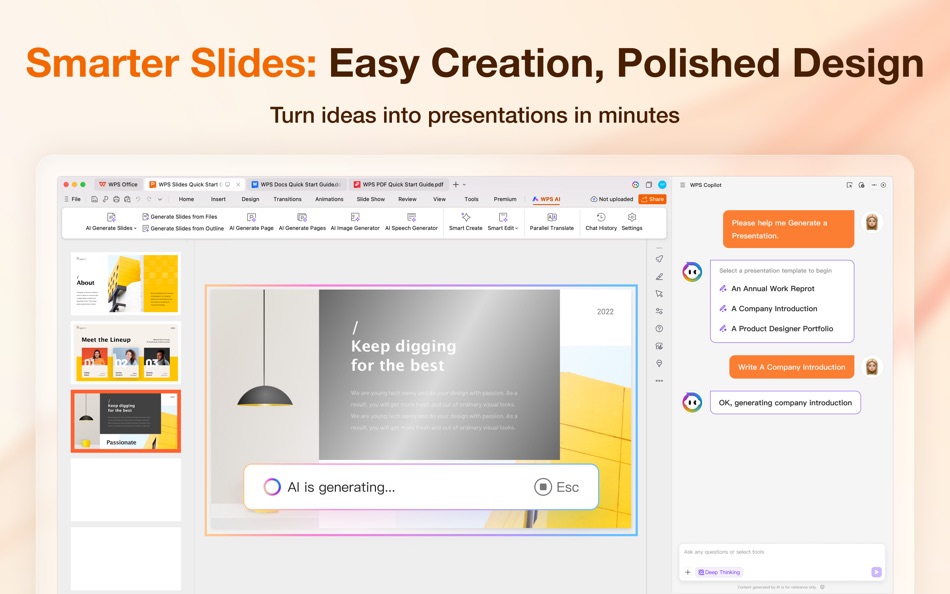Click the lightbulb icon in side toolbar
The width and height of the screenshot is (950, 594).
(659, 363)
